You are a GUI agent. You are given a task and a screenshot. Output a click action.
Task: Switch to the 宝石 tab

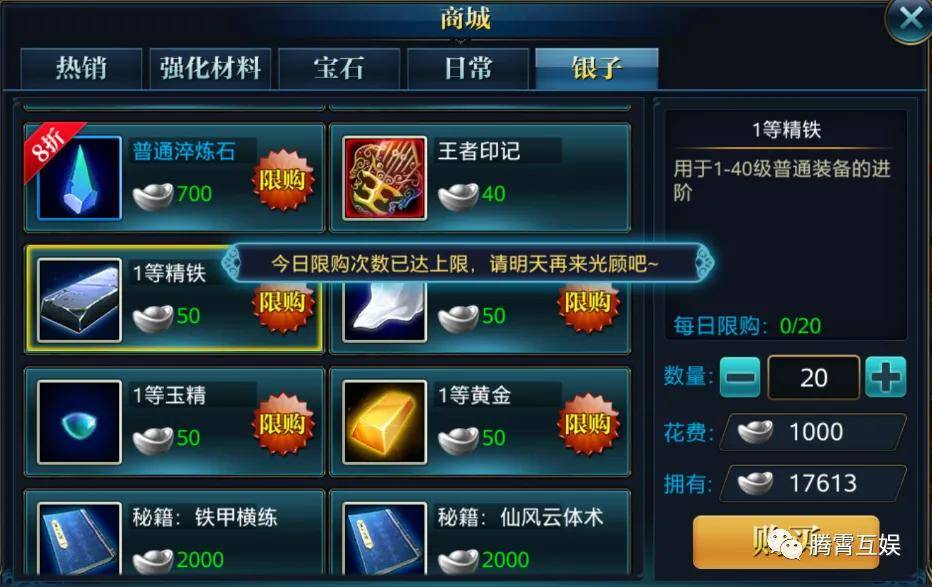coord(339,68)
